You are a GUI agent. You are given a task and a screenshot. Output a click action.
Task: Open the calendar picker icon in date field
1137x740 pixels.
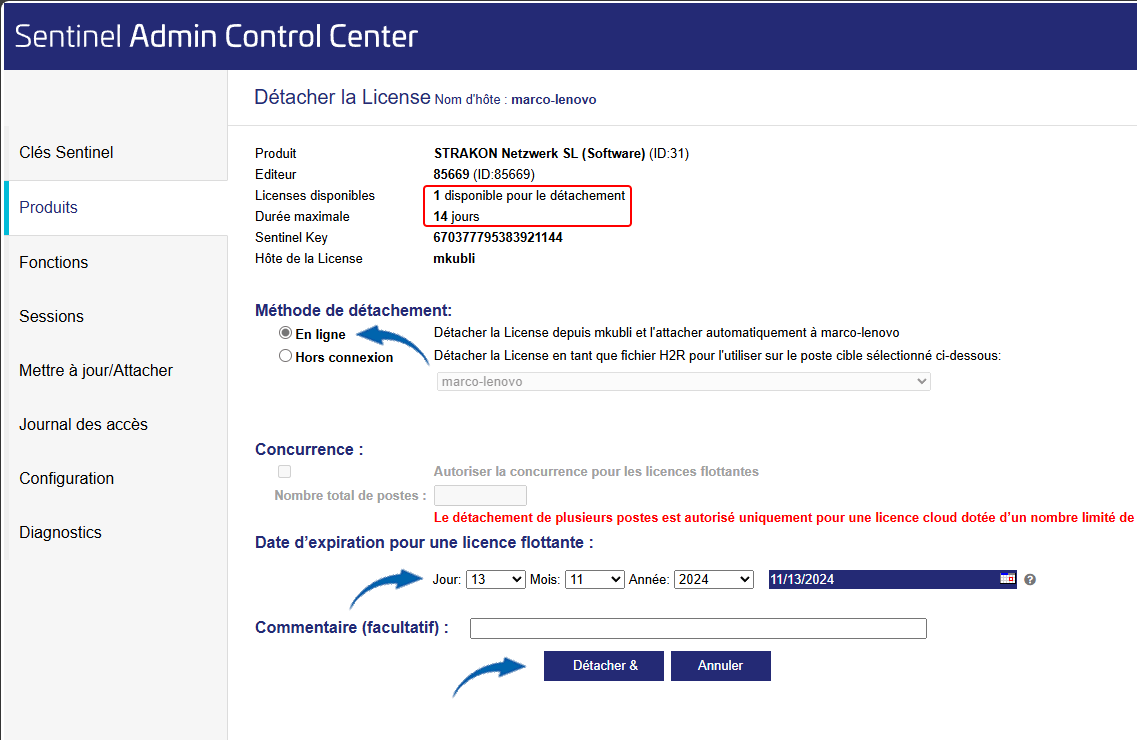(1007, 578)
